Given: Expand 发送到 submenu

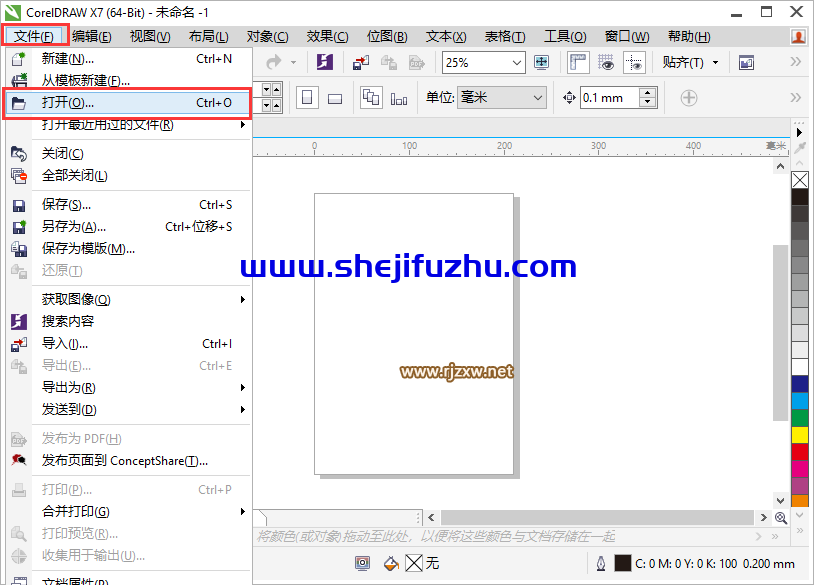Looking at the screenshot, I should (x=242, y=410).
